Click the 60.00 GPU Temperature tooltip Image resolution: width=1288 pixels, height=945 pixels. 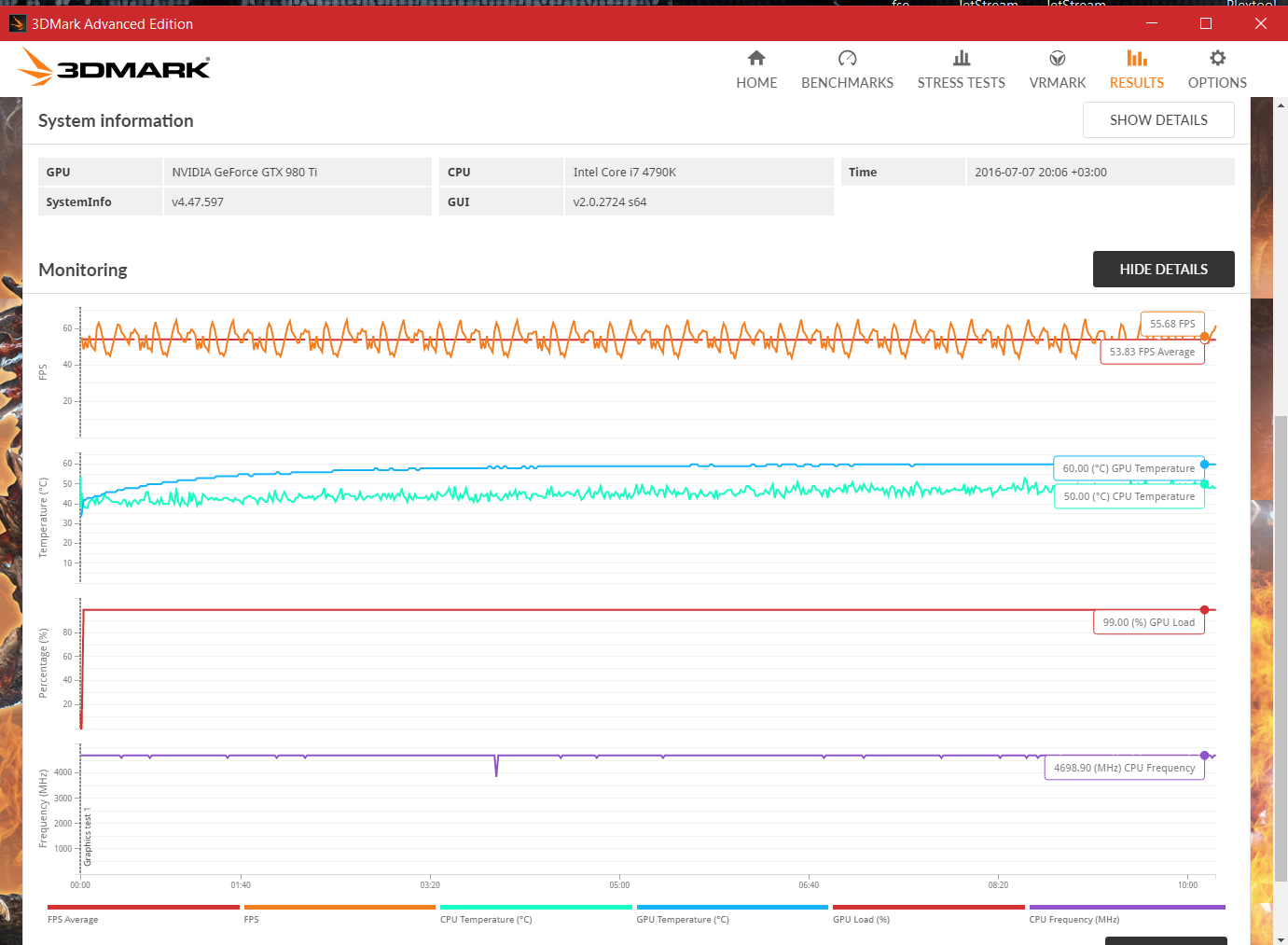[x=1129, y=468]
